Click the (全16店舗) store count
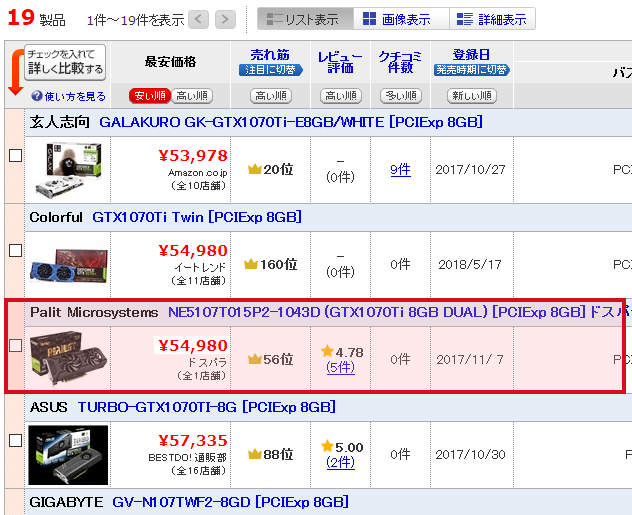The width and height of the screenshot is (632, 515). tap(199, 471)
